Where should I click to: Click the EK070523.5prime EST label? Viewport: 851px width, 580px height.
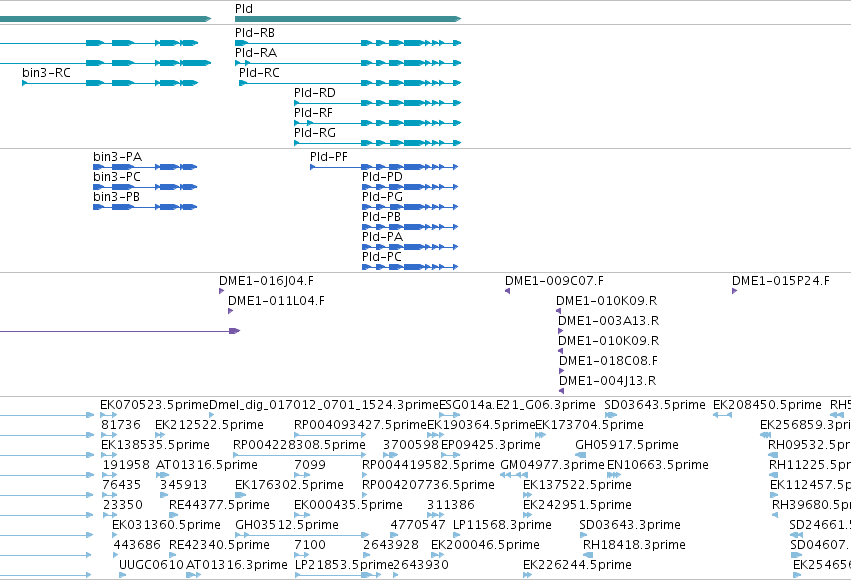[154, 405]
